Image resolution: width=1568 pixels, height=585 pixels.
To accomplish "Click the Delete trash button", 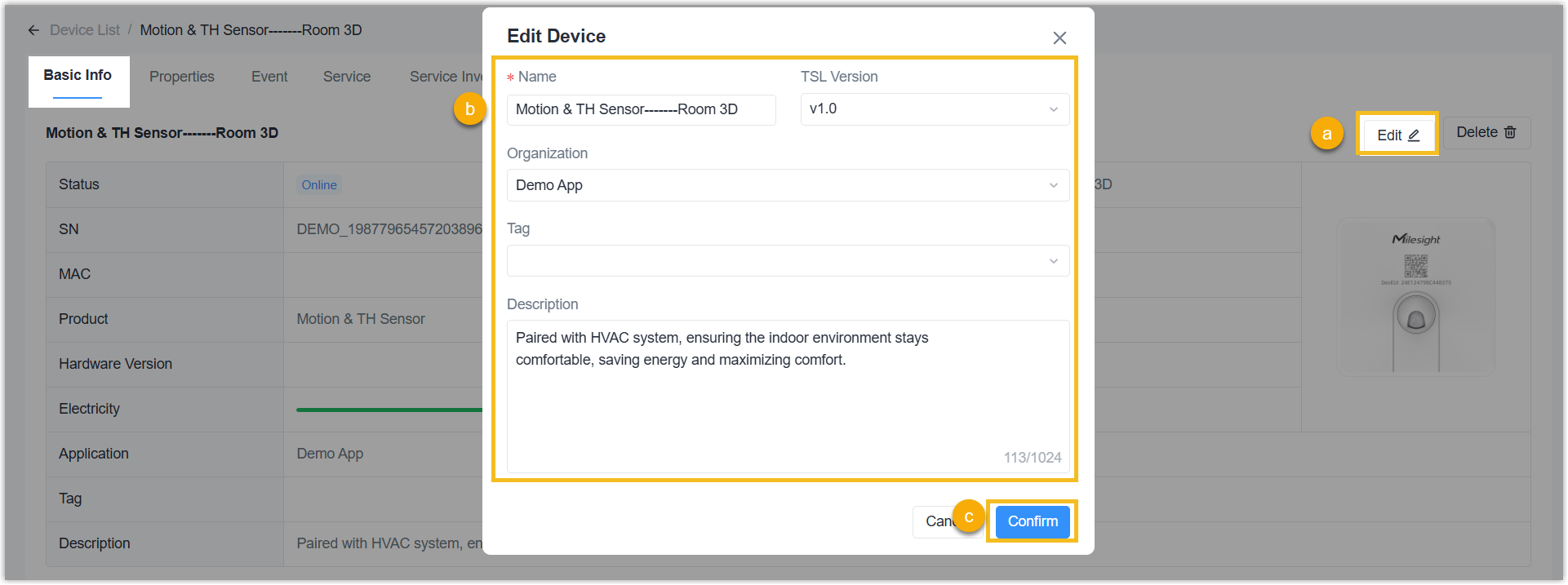I will click(x=1486, y=133).
